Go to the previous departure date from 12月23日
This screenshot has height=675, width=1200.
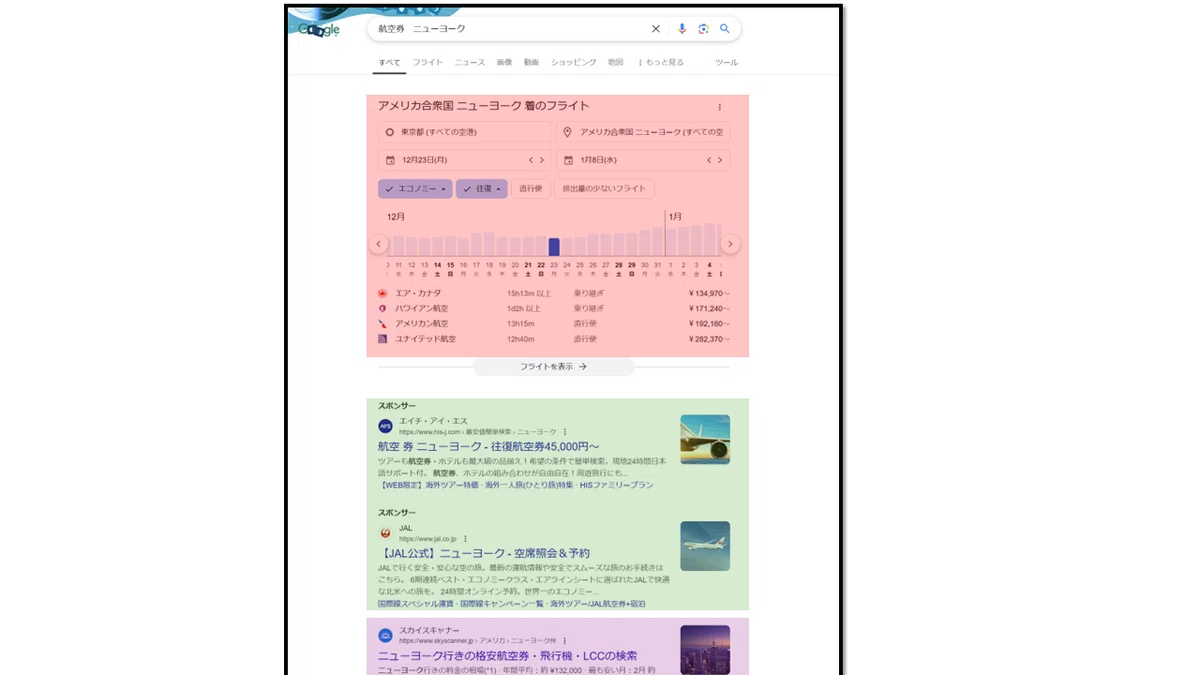(x=532, y=160)
